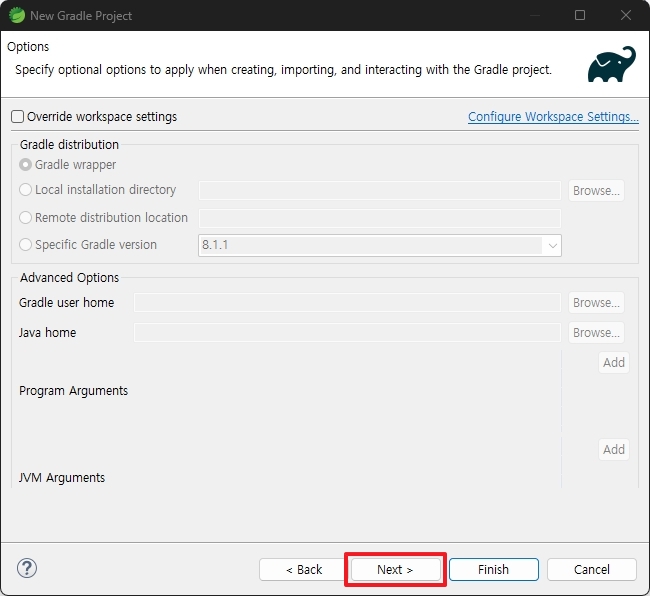Browse for Java home
The width and height of the screenshot is (650, 596).
coord(596,332)
